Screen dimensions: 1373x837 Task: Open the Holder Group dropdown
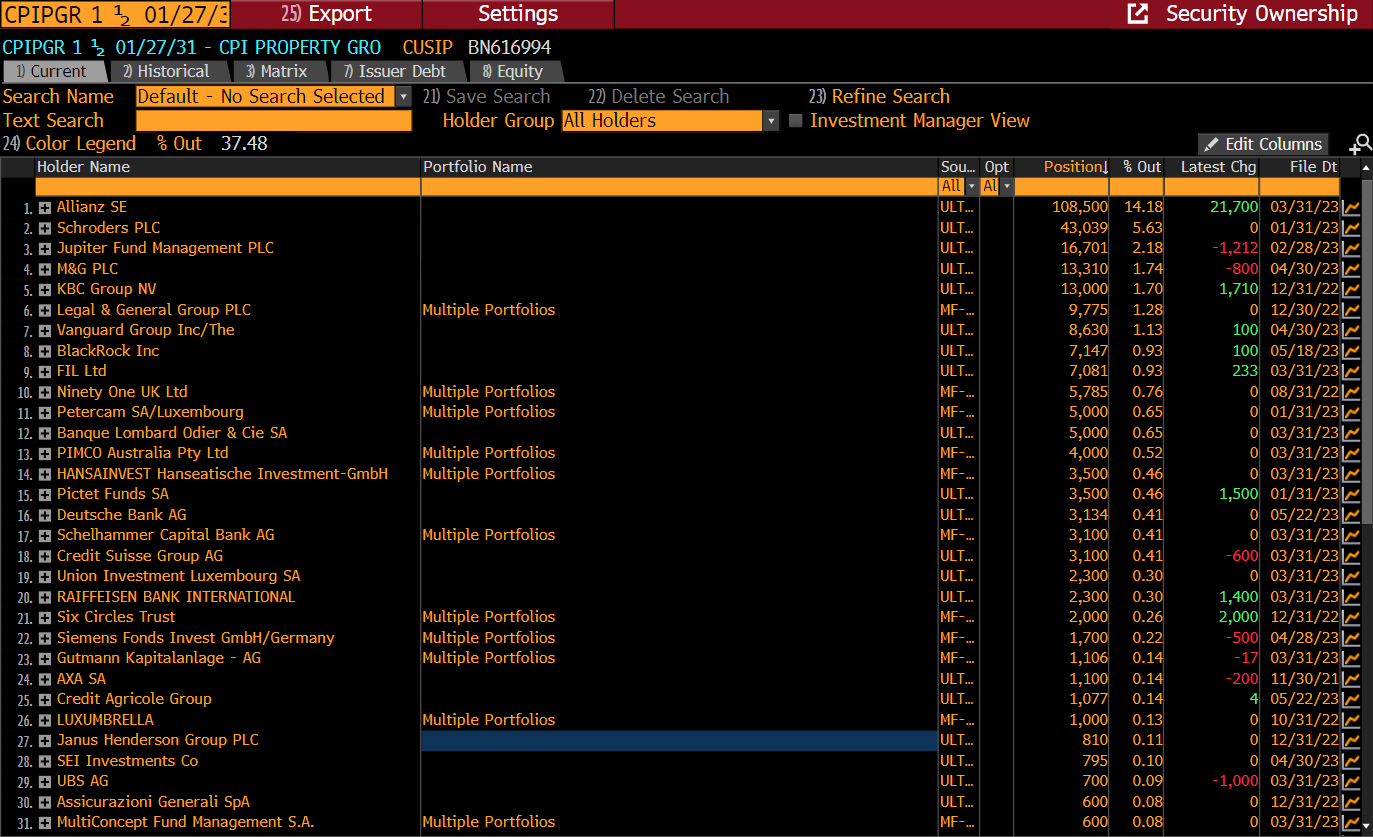click(x=771, y=121)
